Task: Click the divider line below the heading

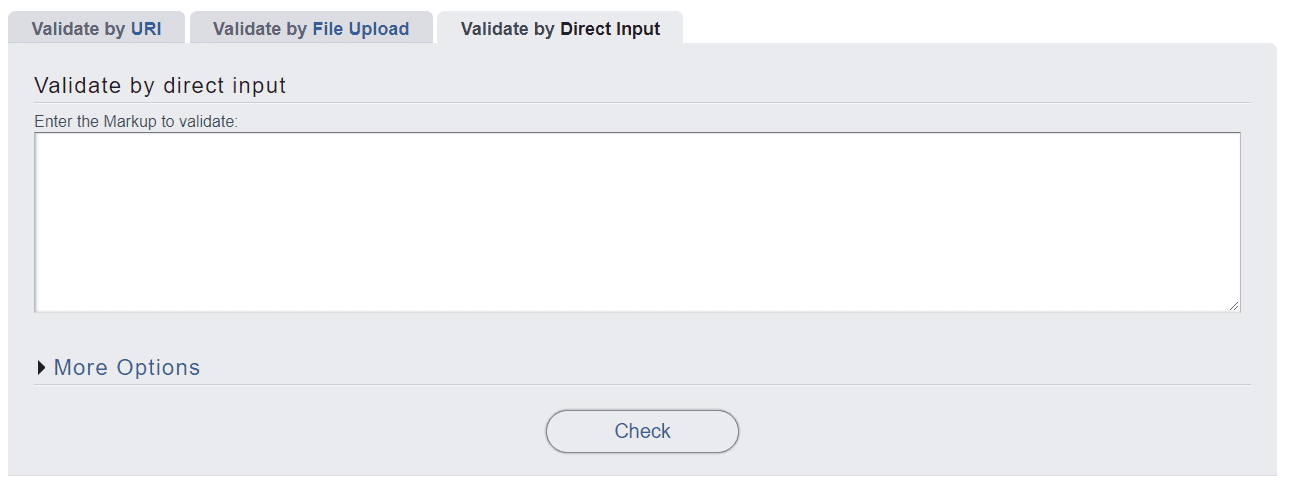Action: click(642, 102)
